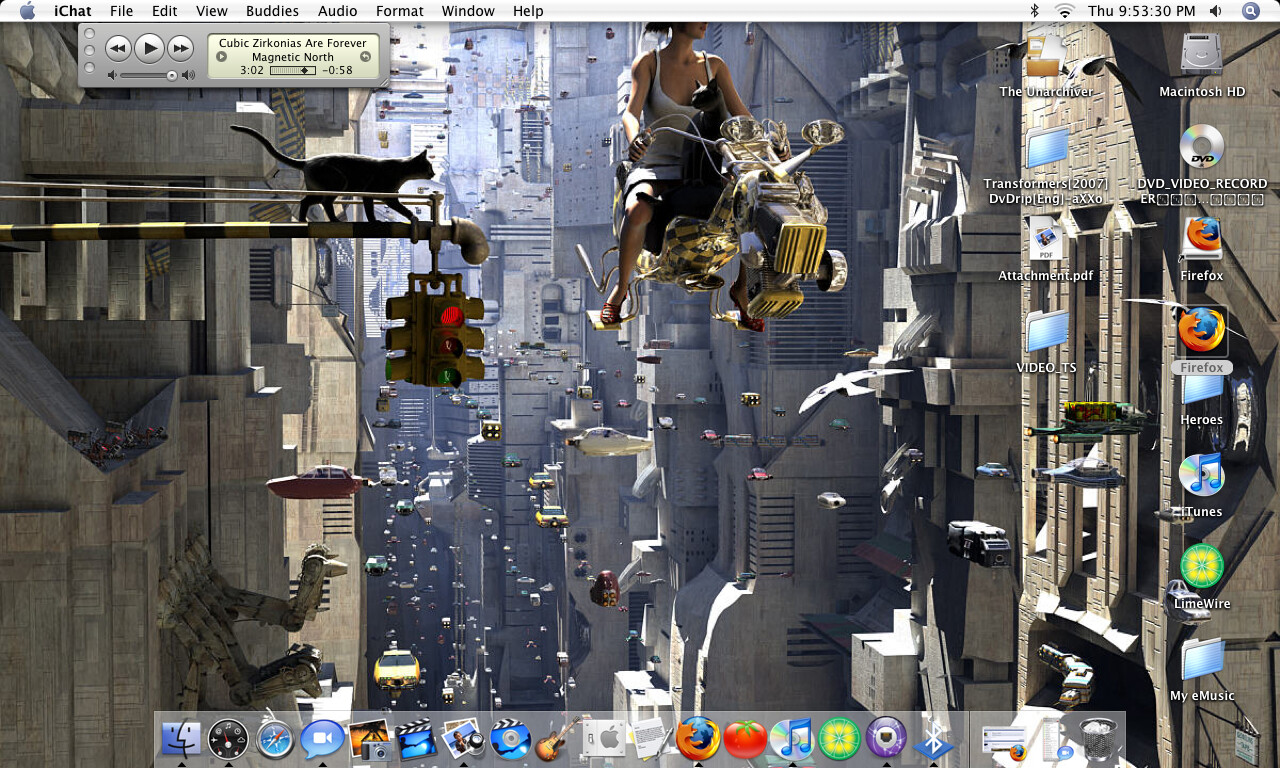The width and height of the screenshot is (1280, 768).
Task: Open System Preferences from the Dock
Action: tap(604, 739)
